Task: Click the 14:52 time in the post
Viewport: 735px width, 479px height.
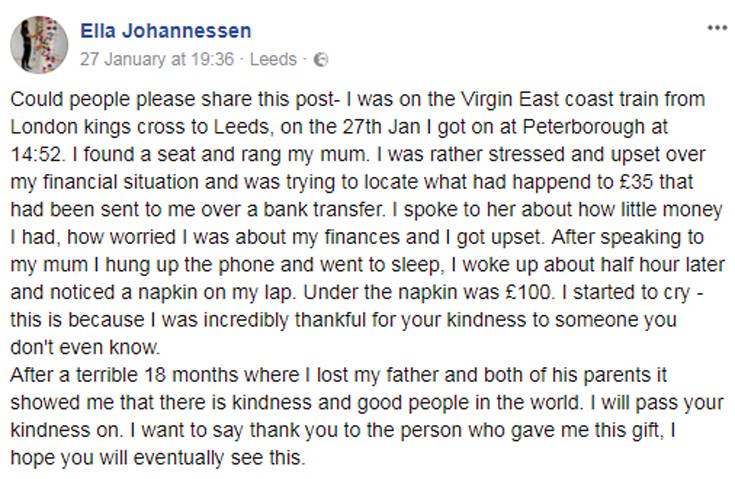Action: [36, 155]
